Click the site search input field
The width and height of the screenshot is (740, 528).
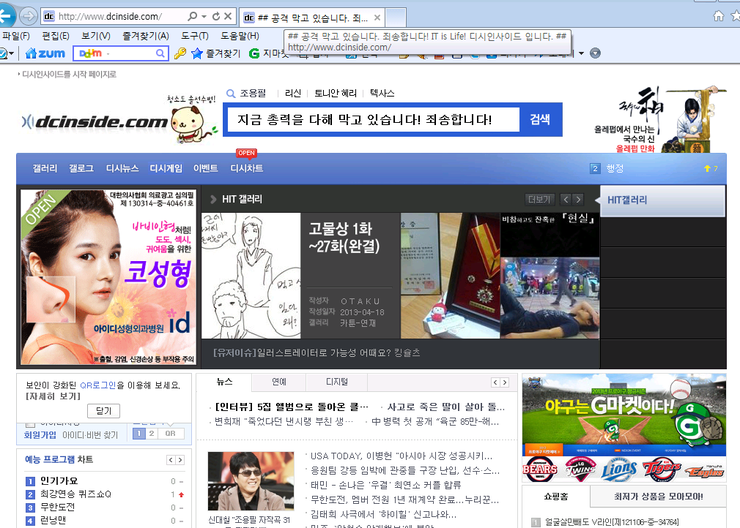(x=373, y=119)
